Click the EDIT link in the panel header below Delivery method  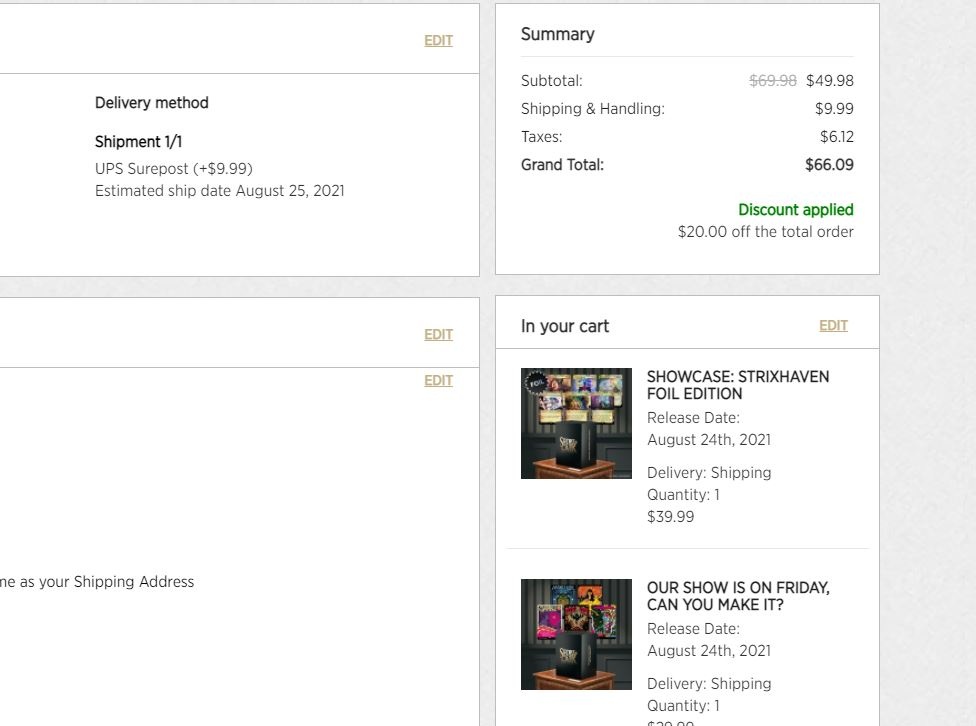click(x=438, y=335)
